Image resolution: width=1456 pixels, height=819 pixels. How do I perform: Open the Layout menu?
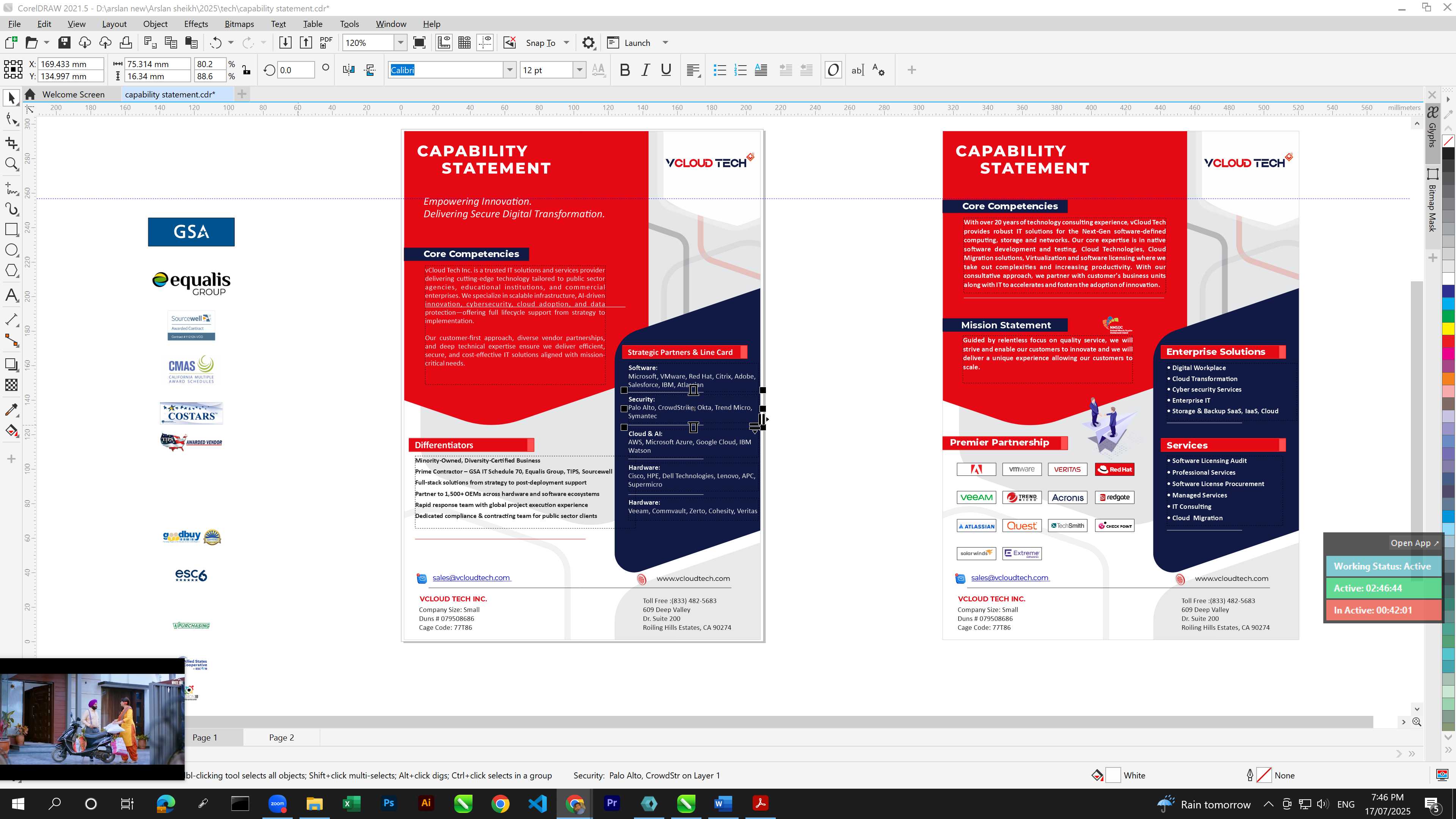coord(114,24)
